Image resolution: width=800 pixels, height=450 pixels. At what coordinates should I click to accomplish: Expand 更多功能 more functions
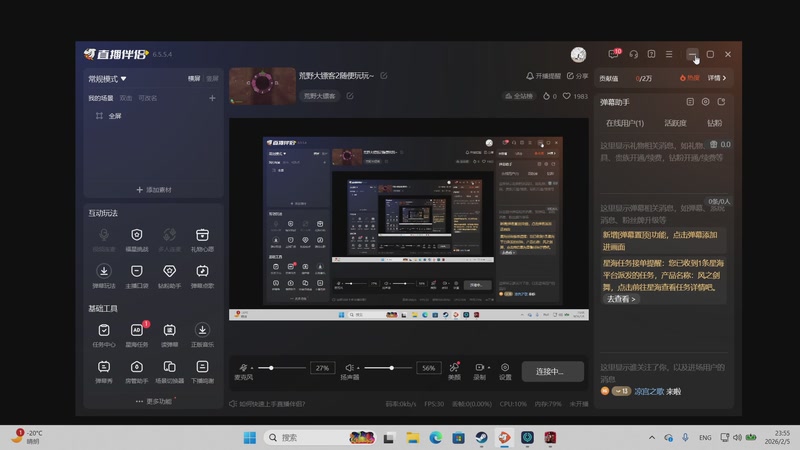(x=154, y=401)
